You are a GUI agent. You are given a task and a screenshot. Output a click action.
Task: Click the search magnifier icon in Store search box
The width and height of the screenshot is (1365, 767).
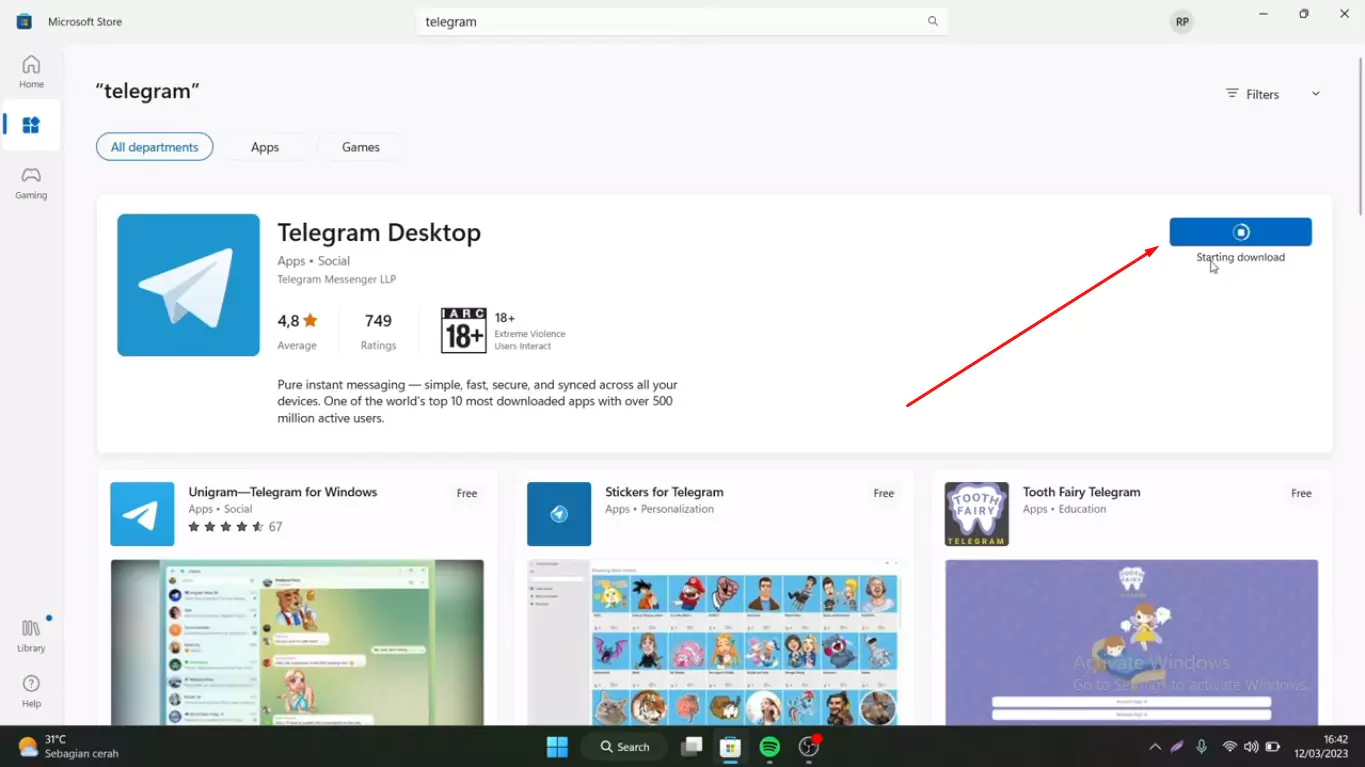[932, 21]
